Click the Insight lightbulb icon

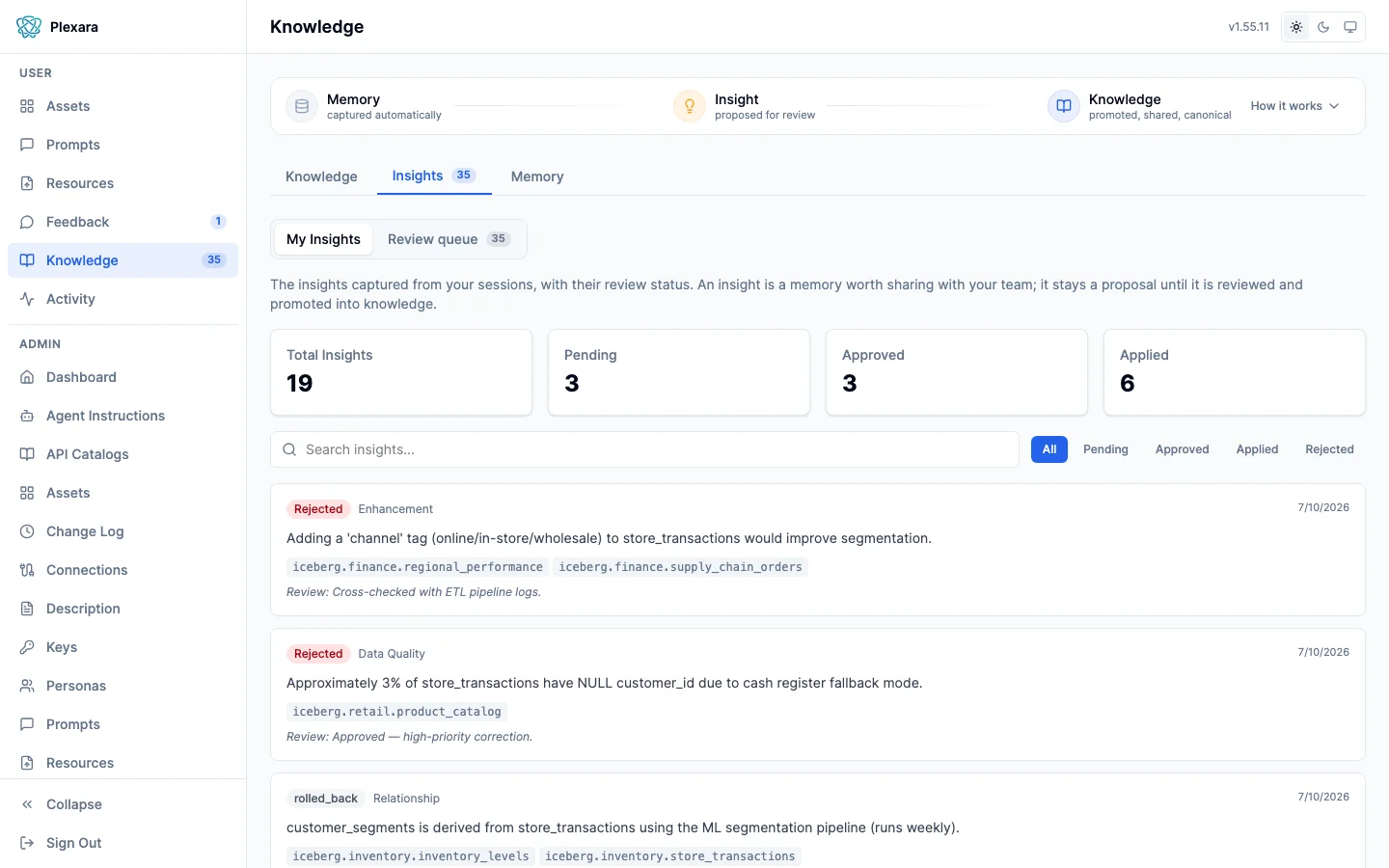click(690, 106)
